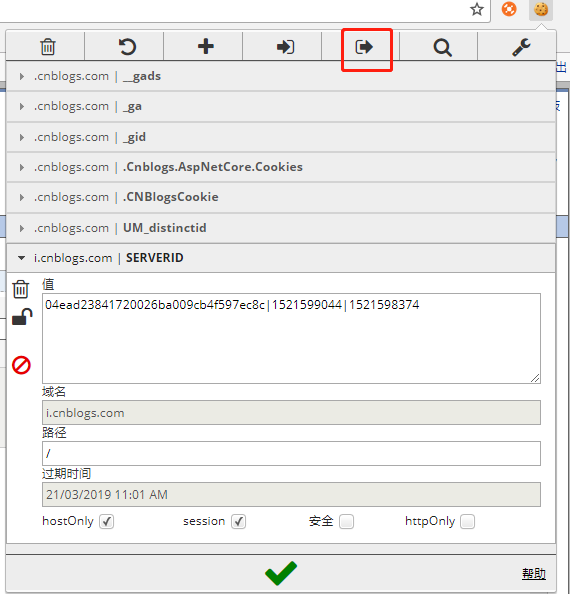Uncheck the session checkbox

[238, 522]
